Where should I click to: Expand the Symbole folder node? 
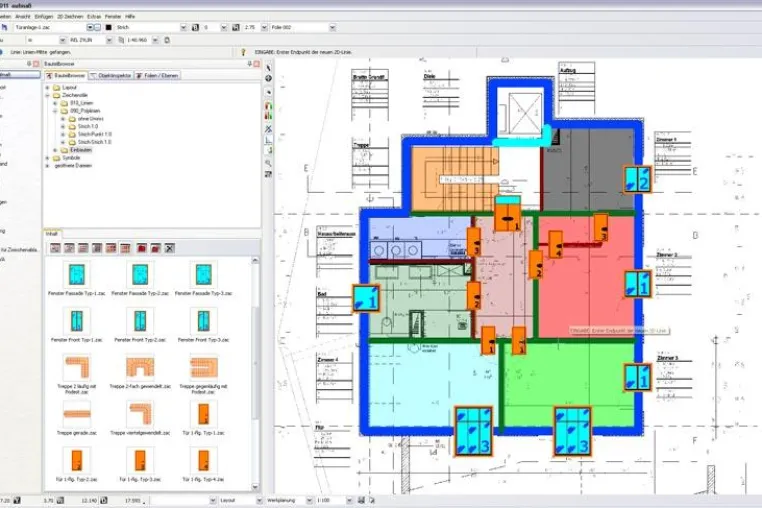click(48, 158)
